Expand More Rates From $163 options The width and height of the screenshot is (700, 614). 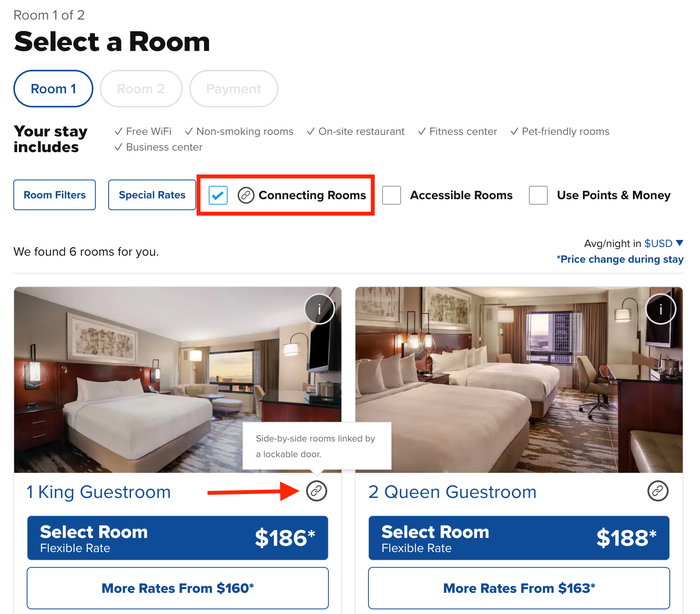point(519,588)
